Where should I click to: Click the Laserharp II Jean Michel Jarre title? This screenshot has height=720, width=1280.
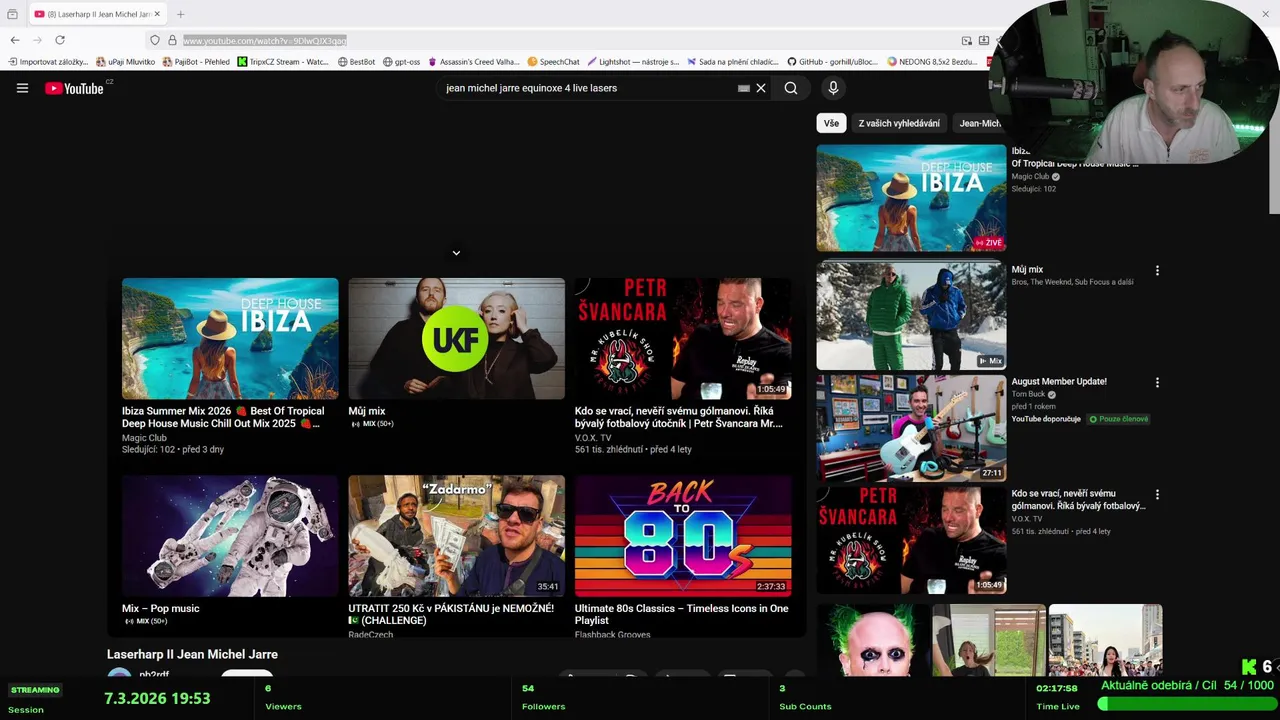click(x=192, y=654)
